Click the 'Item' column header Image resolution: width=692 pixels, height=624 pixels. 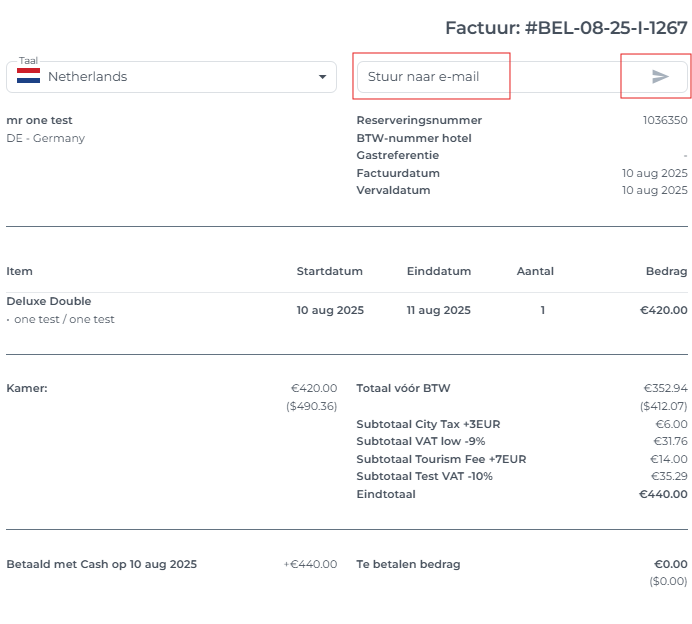coord(19,271)
